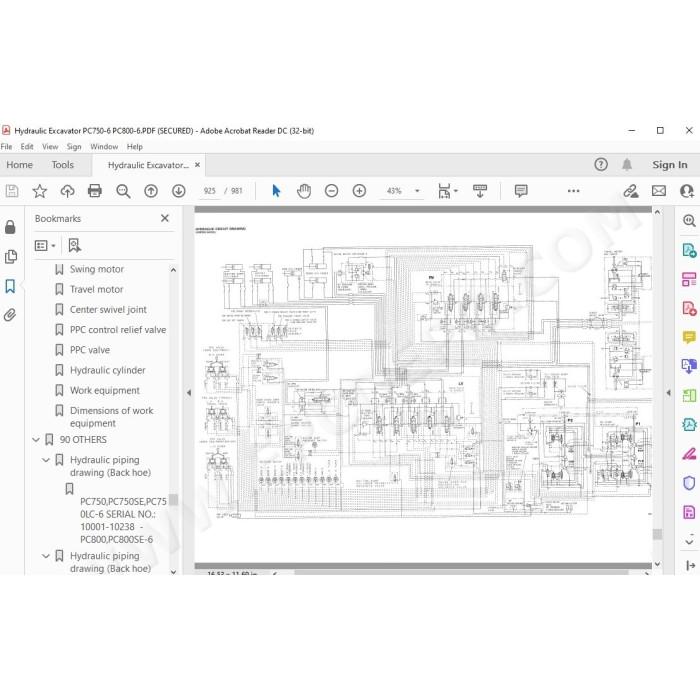This screenshot has width=700, height=700.
Task: Collapse first Hydraulic piping drawing bookmark
Action: pos(46,460)
